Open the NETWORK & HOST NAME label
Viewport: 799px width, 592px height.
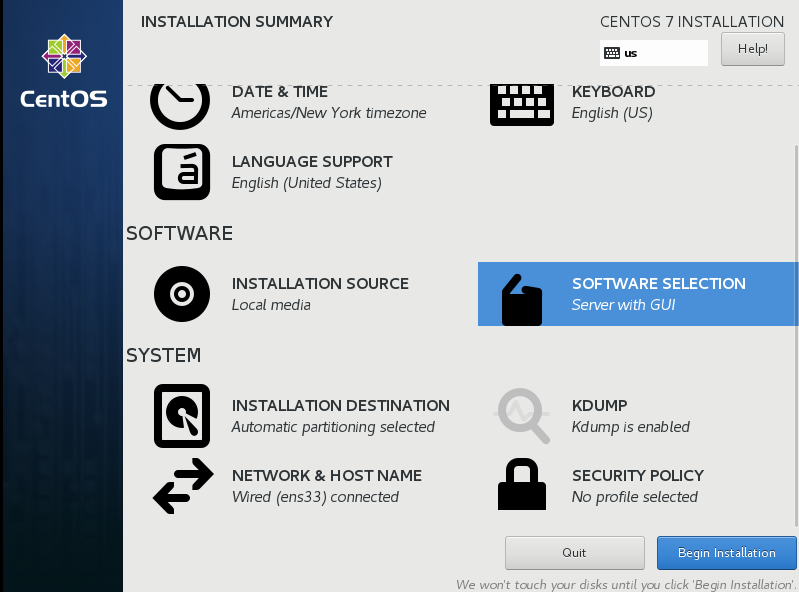pos(327,475)
